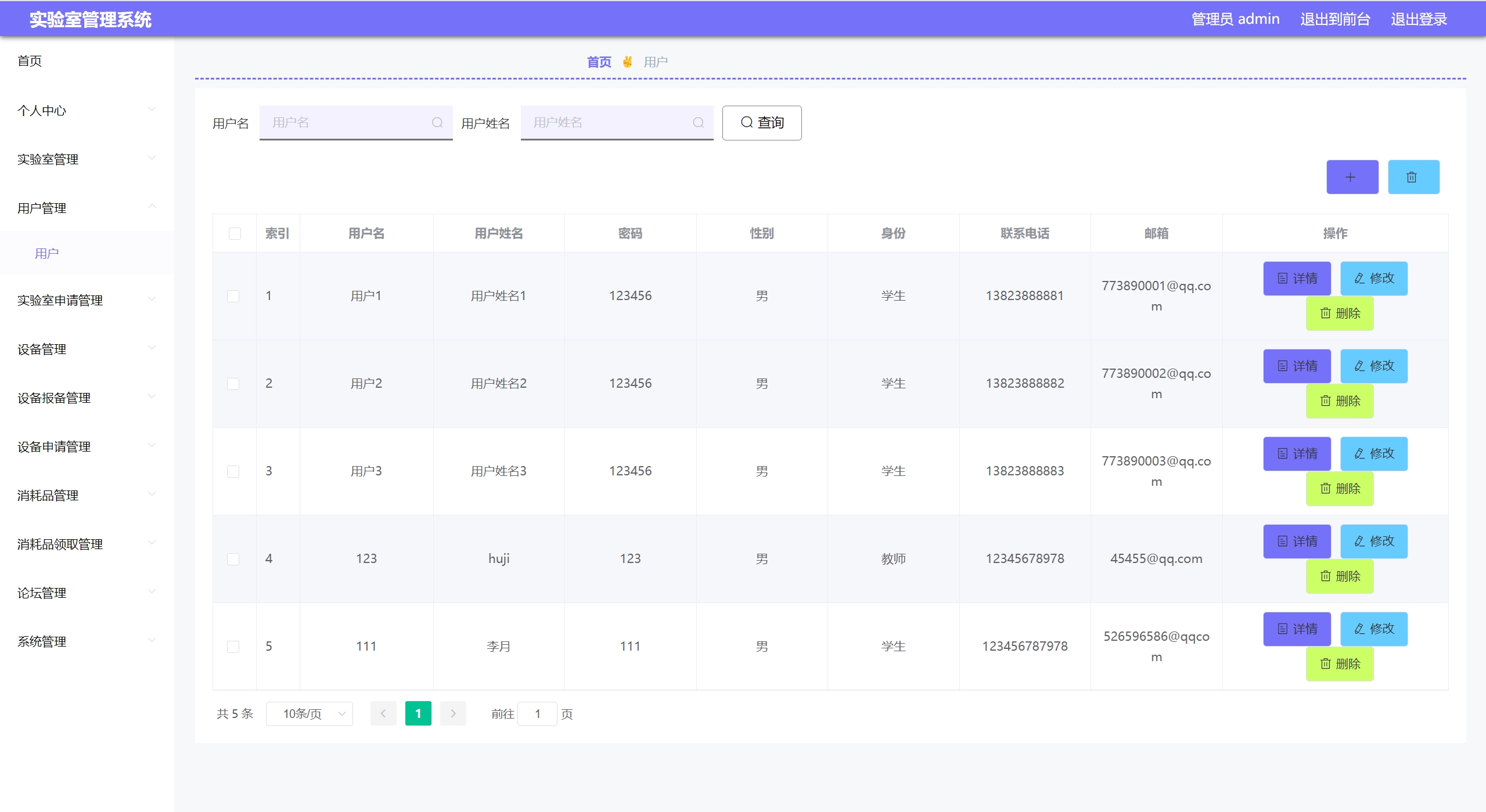This screenshot has width=1486, height=812.
Task: Toggle the select-all header checkbox
Action: (235, 233)
